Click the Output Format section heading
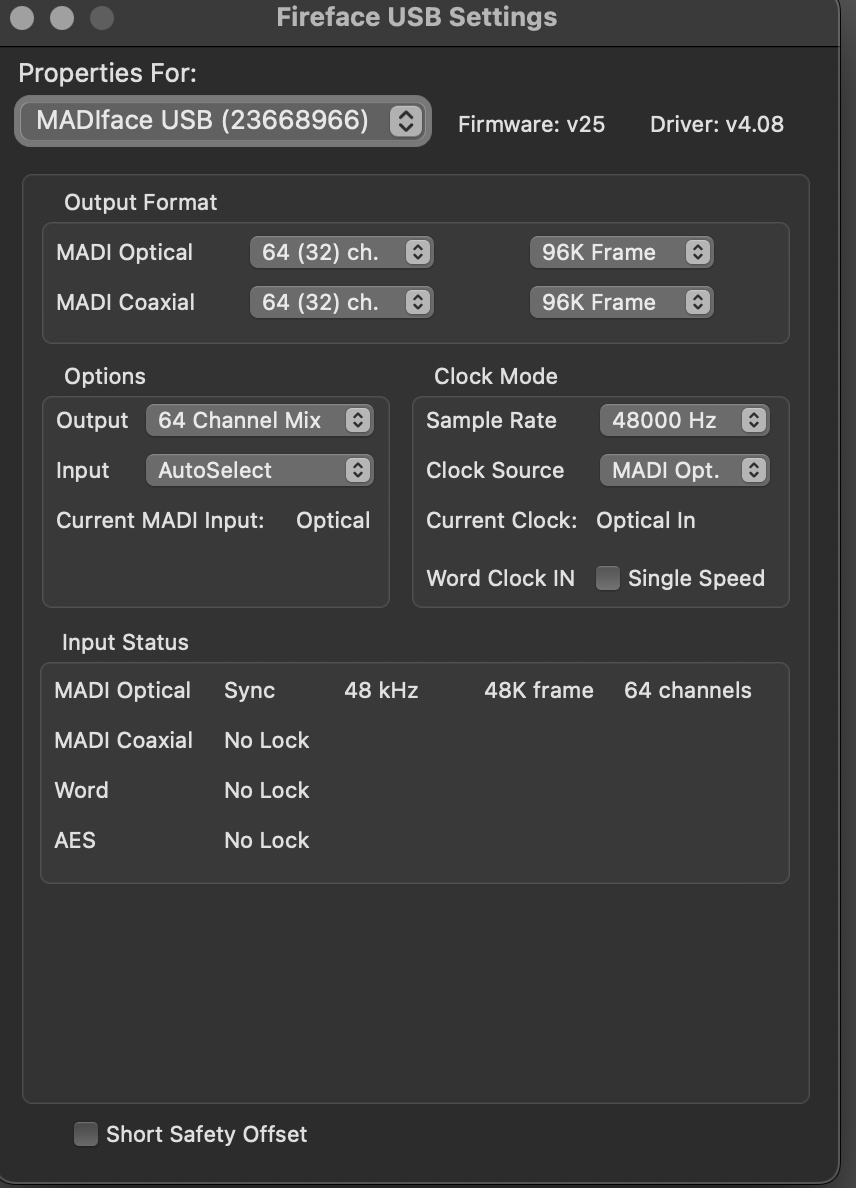 pyautogui.click(x=141, y=202)
